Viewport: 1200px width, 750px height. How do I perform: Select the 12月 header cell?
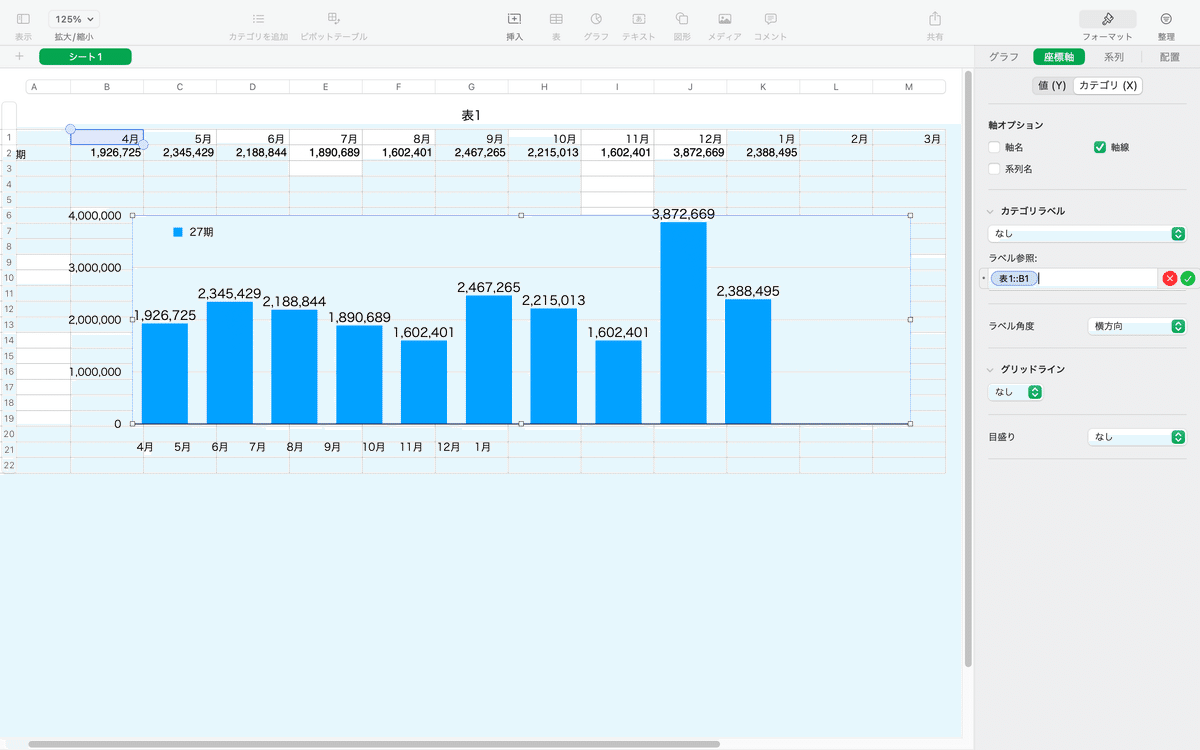(x=690, y=138)
